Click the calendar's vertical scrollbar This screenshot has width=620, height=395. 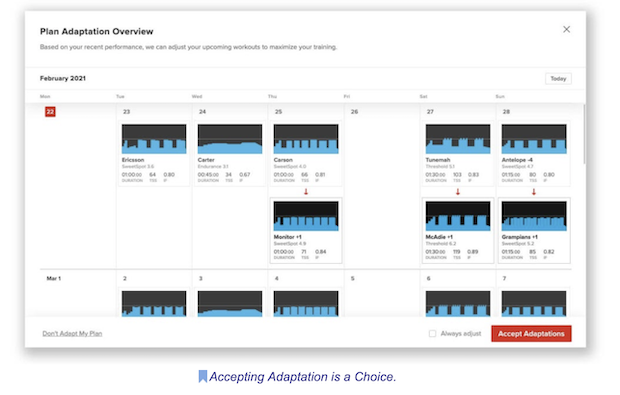pos(584,134)
